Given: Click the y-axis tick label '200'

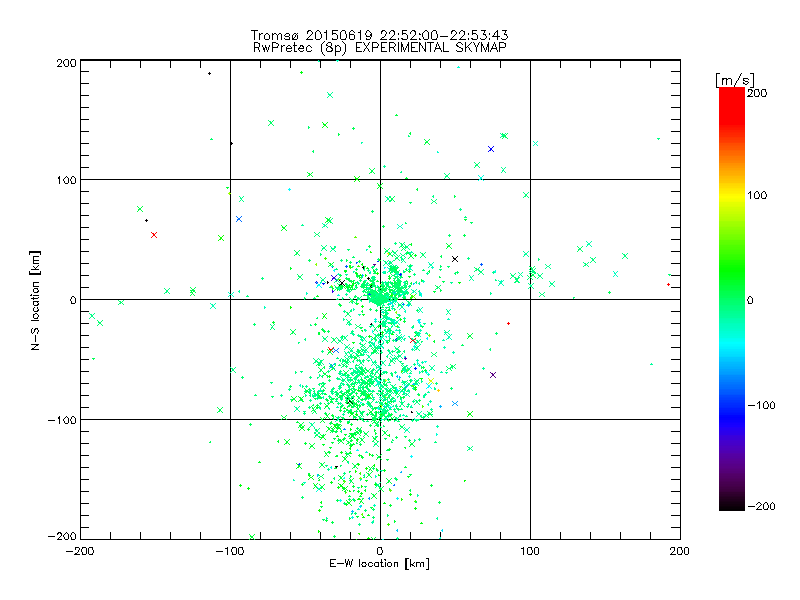Looking at the screenshot, I should coord(66,63).
